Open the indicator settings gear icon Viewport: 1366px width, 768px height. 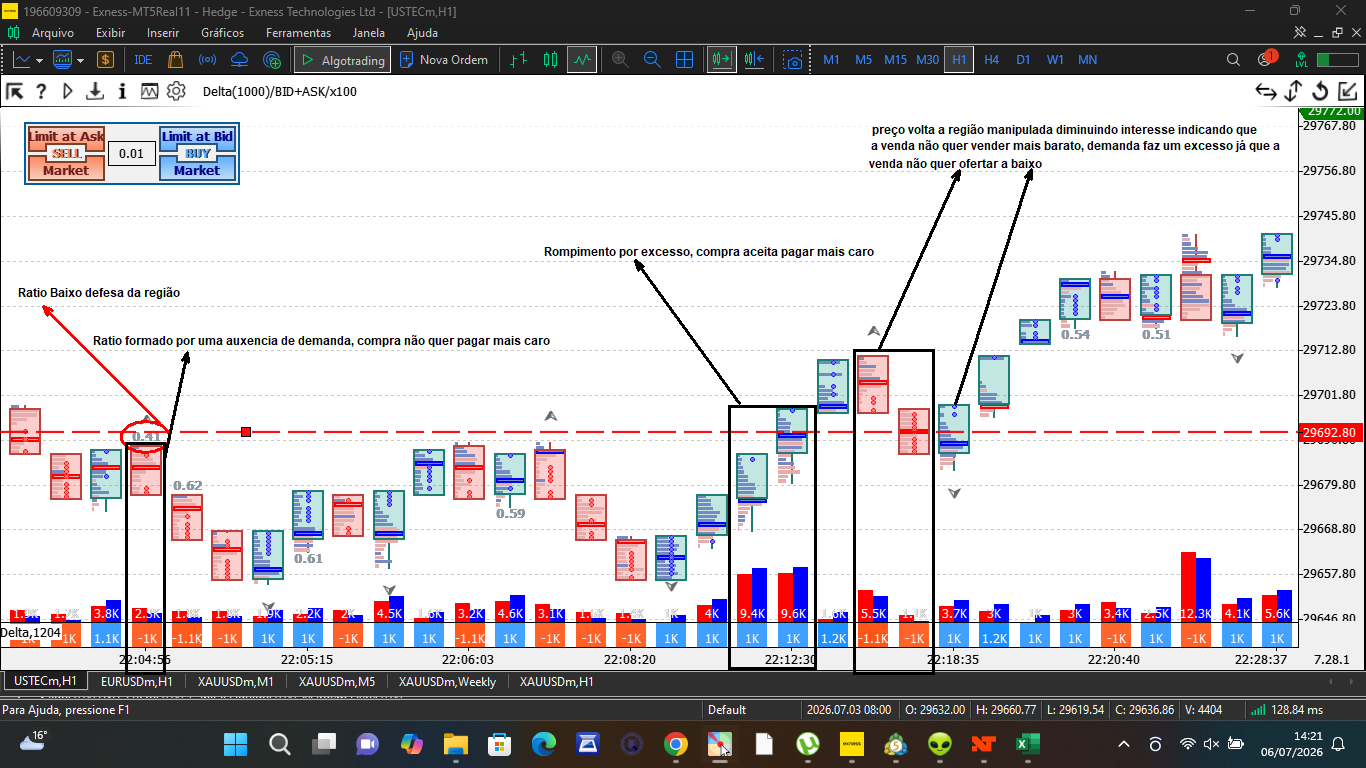coord(176,91)
